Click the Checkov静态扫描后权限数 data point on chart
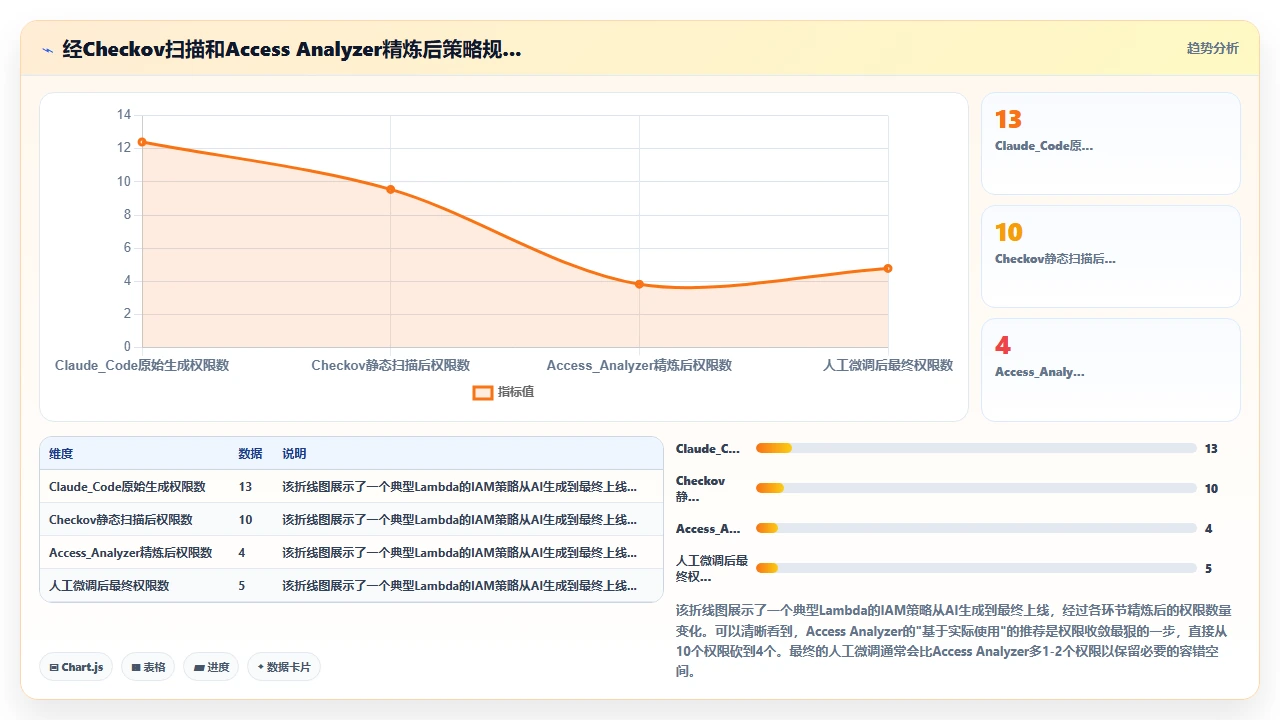Viewport: 1280px width, 720px height. (391, 189)
